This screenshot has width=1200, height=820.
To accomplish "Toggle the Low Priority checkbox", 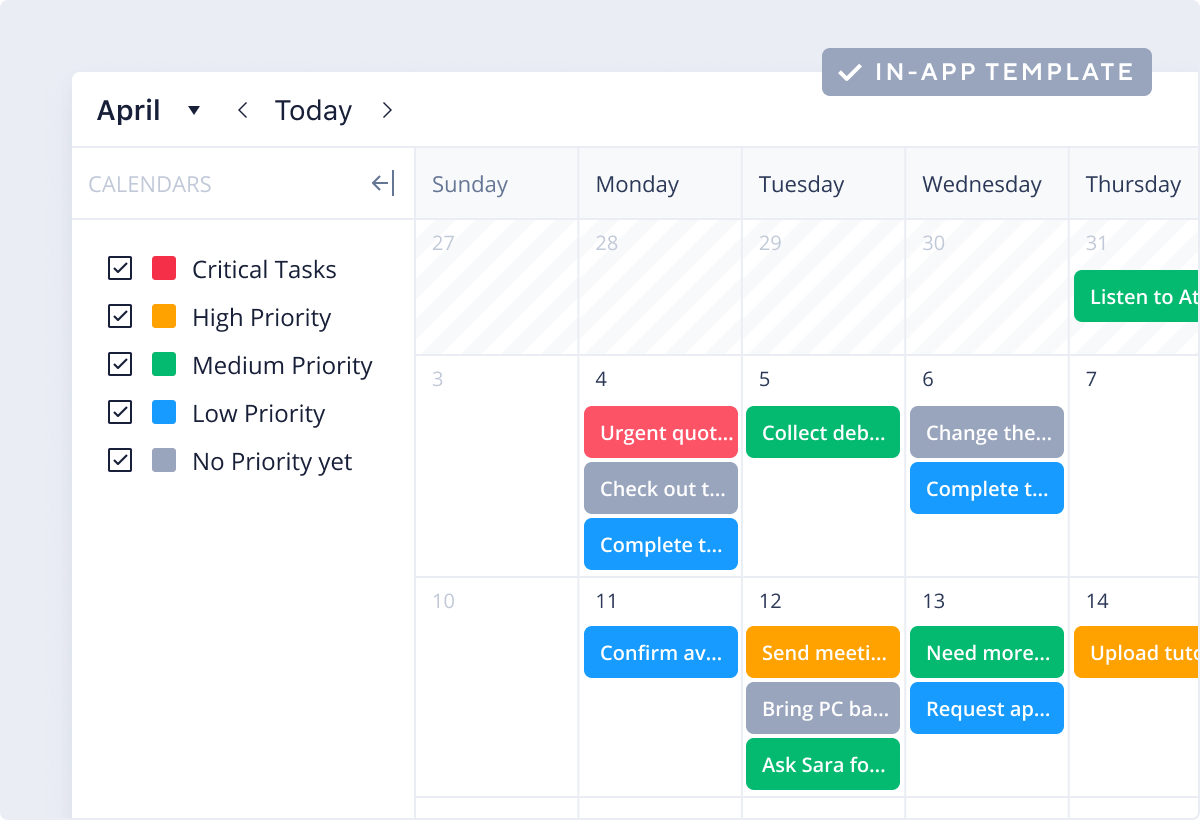I will (x=120, y=412).
